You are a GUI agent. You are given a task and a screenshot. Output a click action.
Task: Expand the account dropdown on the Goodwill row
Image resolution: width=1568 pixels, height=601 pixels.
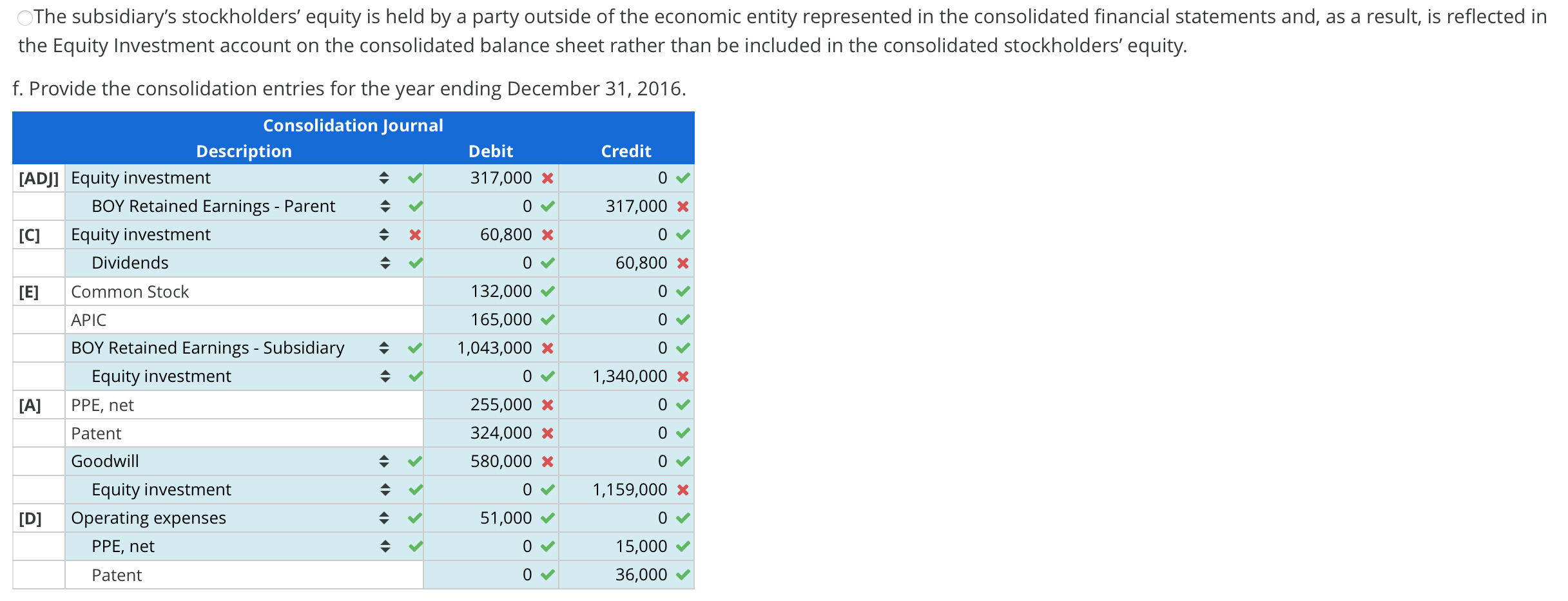click(385, 461)
